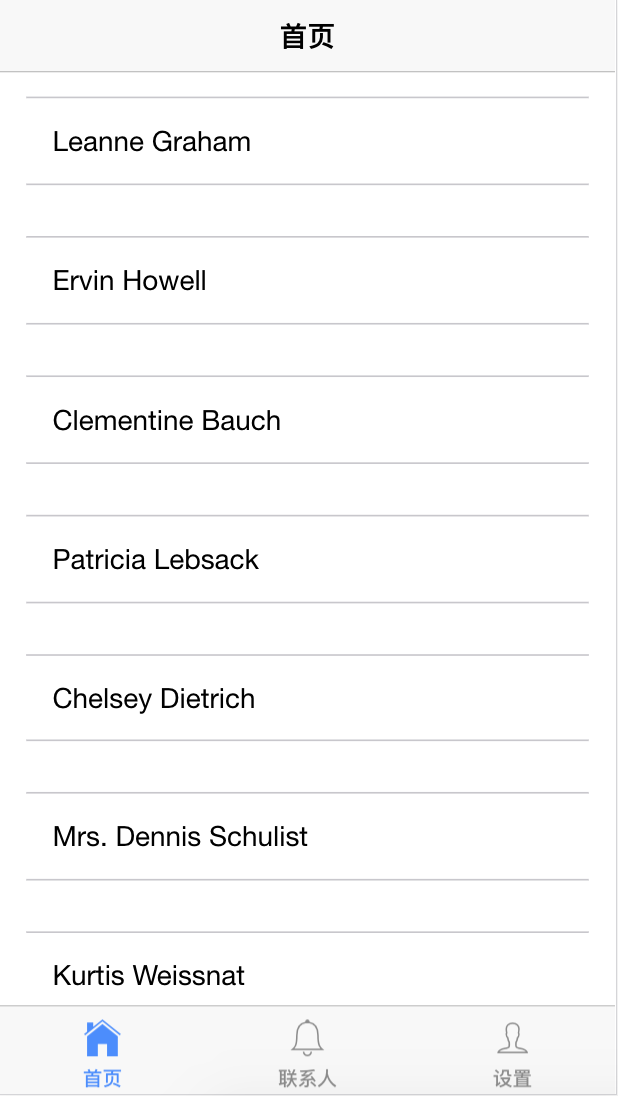Select Mrs. Dennis Schulist
This screenshot has height=1096, width=618.
pos(180,837)
